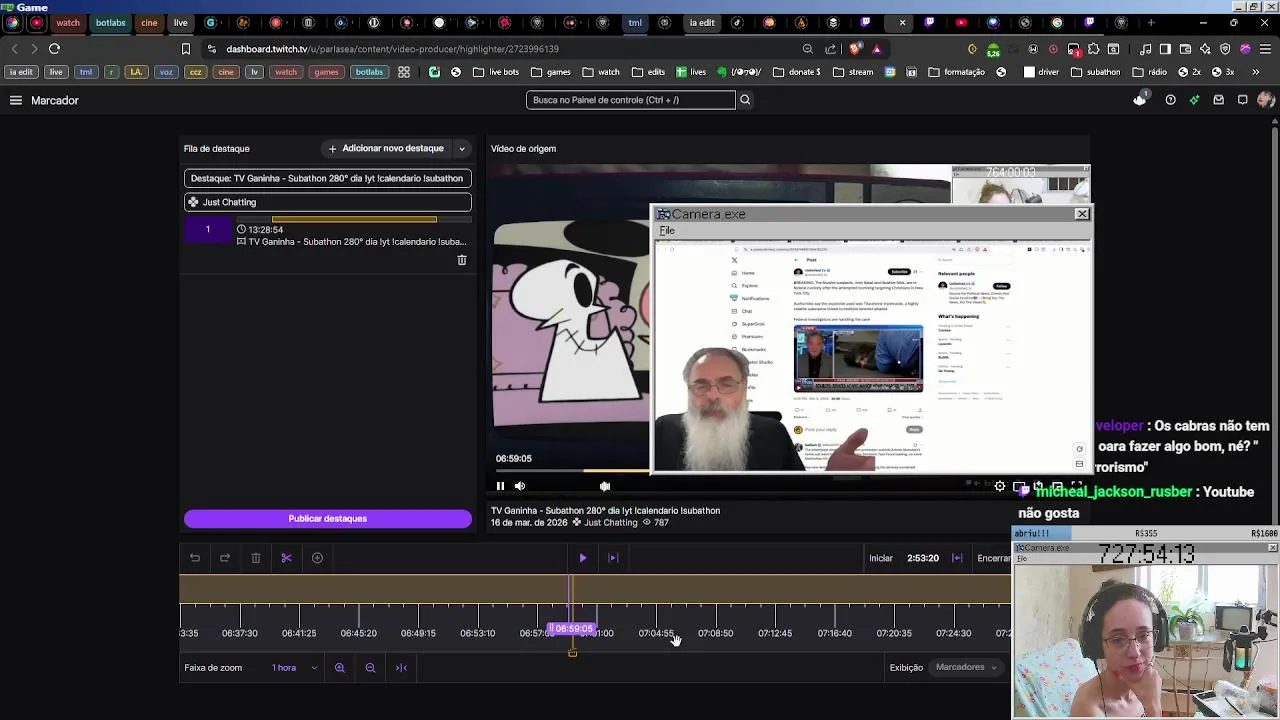Play the highlight from the timeline toolbar

coord(583,558)
